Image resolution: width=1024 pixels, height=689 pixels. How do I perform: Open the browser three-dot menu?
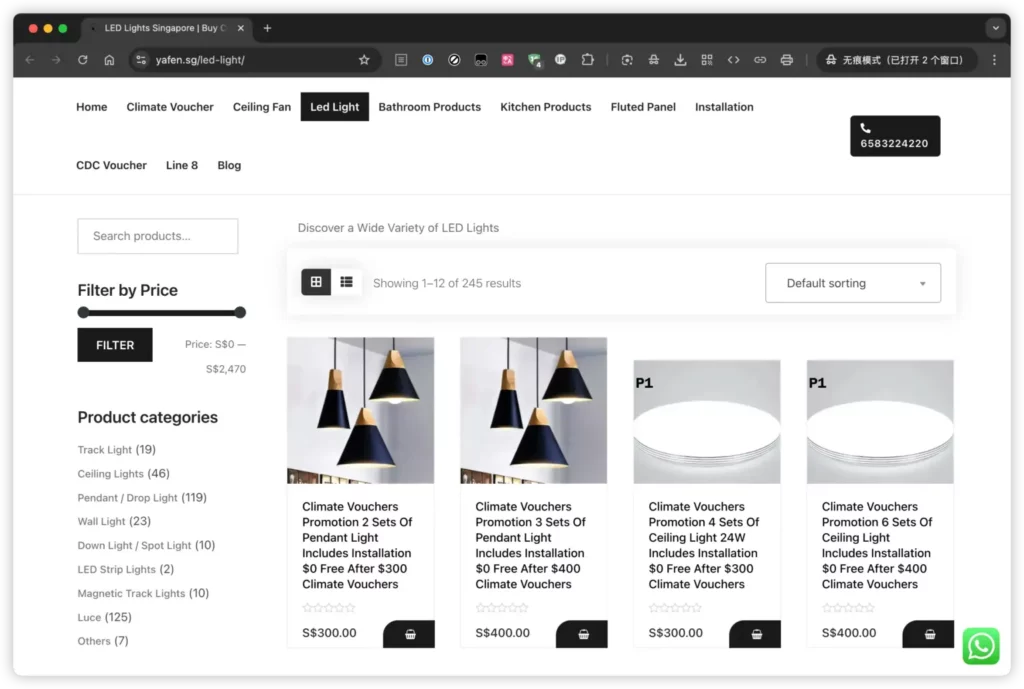[x=994, y=60]
